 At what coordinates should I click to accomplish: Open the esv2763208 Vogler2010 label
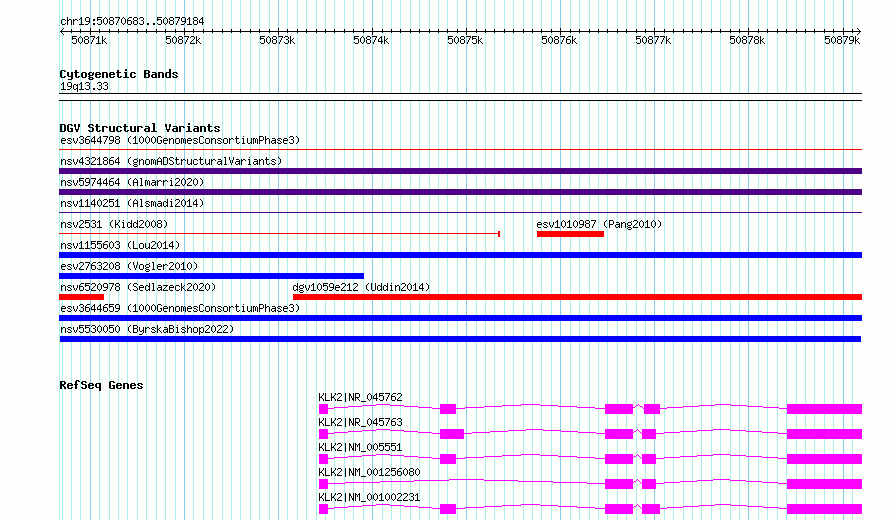(129, 266)
